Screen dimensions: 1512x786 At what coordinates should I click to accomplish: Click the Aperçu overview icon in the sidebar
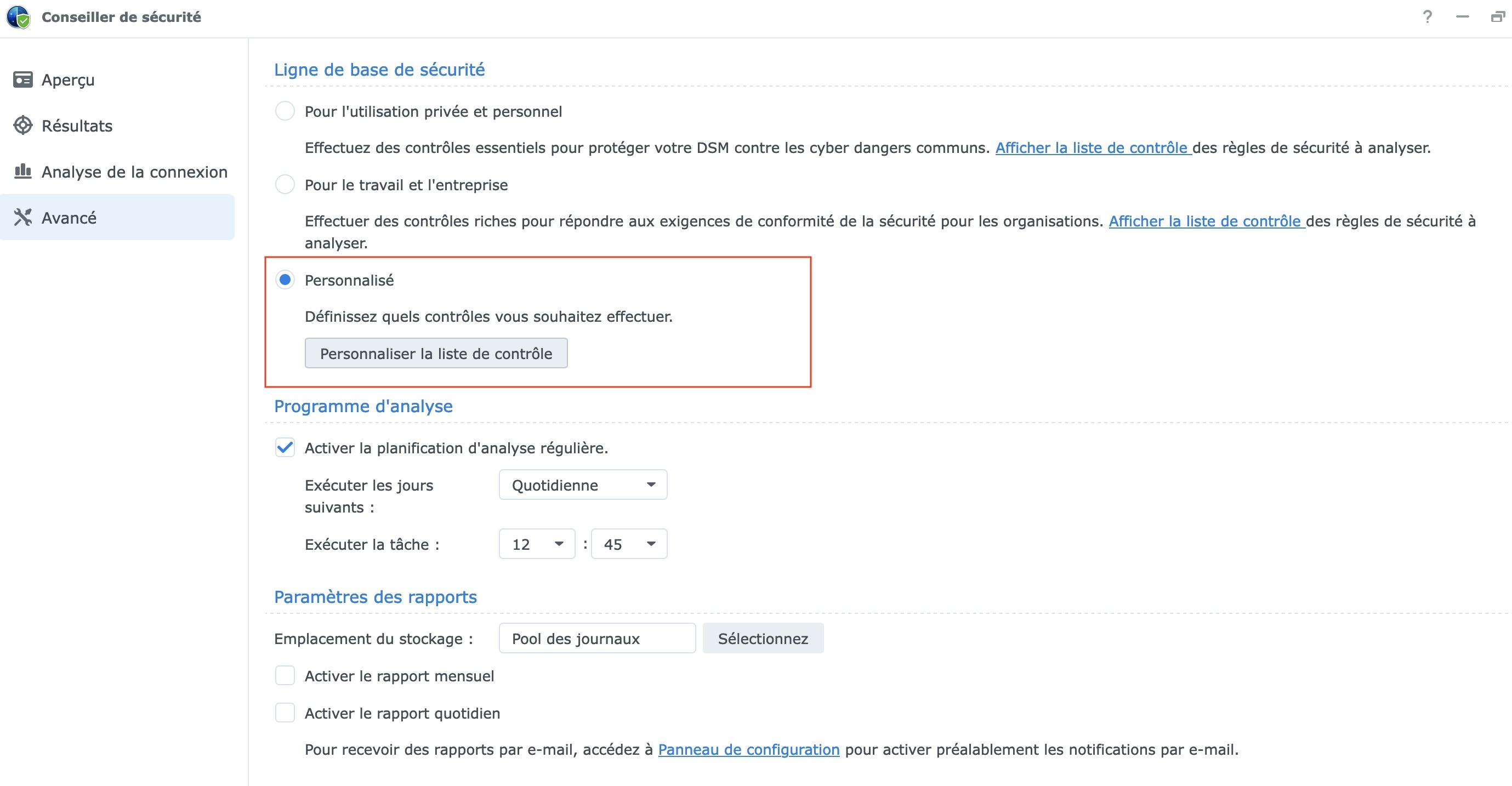[x=23, y=79]
